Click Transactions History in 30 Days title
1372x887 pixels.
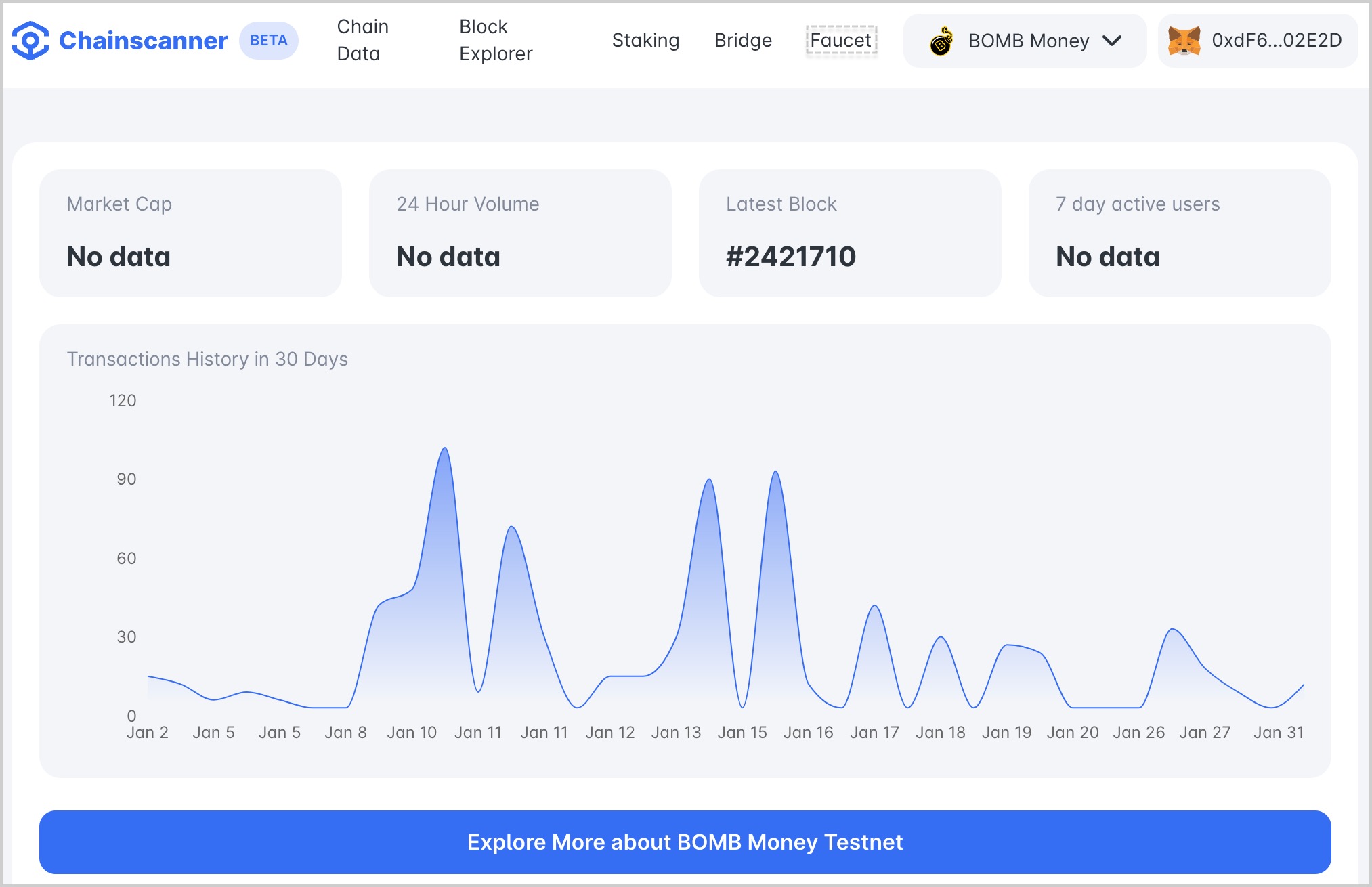point(207,359)
